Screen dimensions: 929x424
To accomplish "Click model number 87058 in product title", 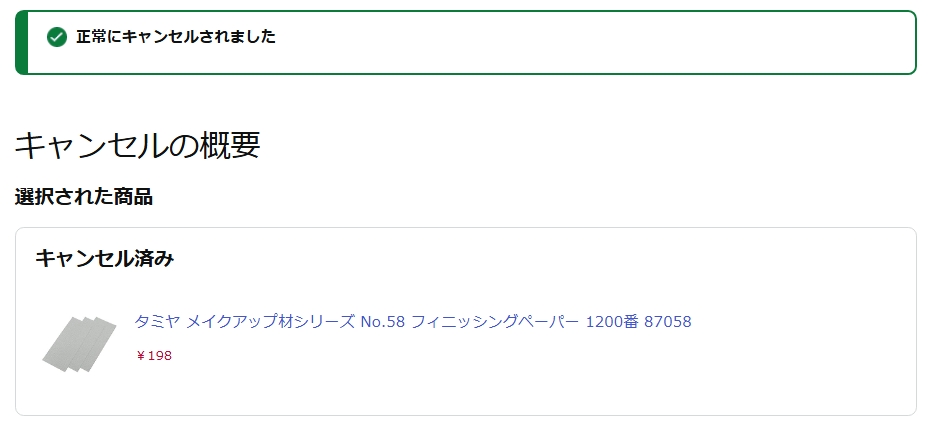I will (668, 322).
